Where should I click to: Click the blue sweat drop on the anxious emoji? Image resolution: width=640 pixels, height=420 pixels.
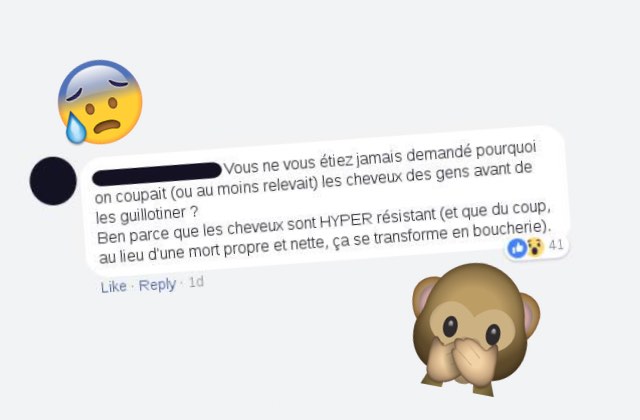(76, 128)
